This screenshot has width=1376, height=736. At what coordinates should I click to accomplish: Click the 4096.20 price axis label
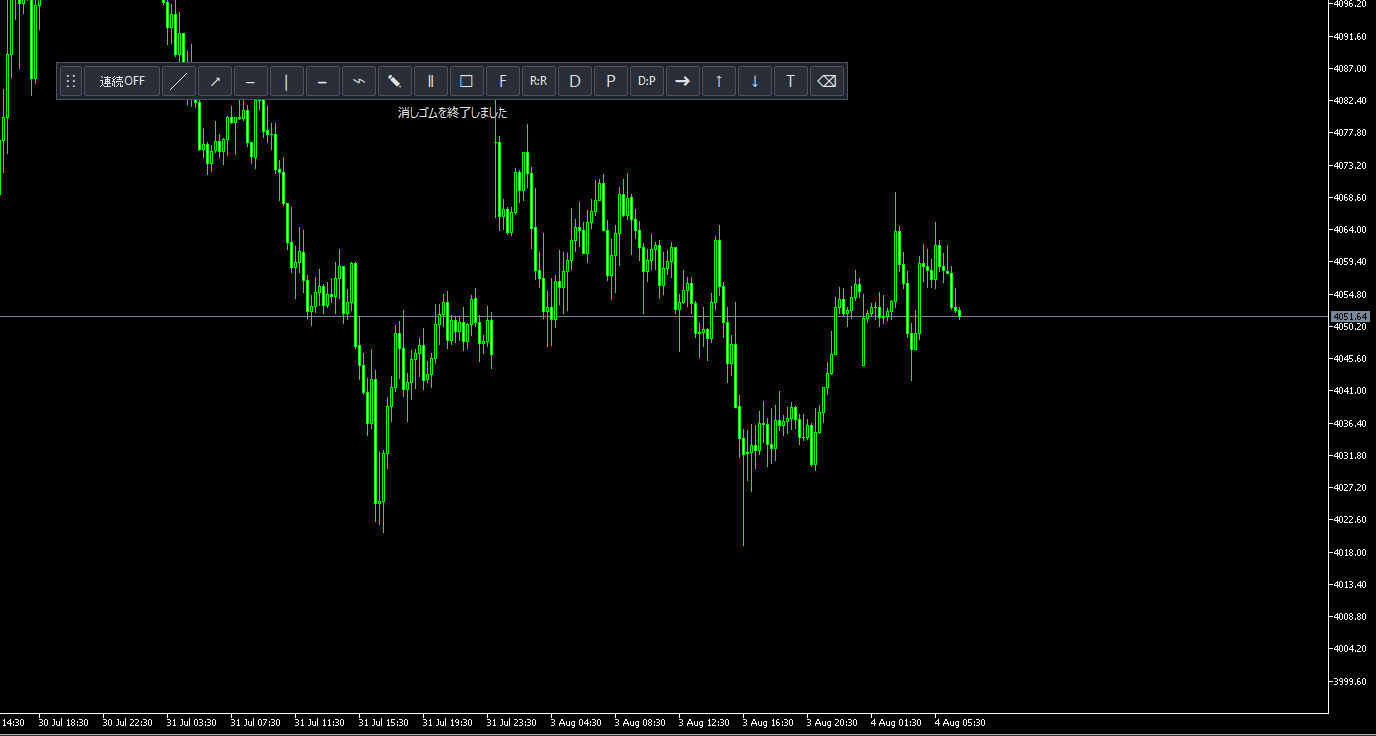[1350, 4]
